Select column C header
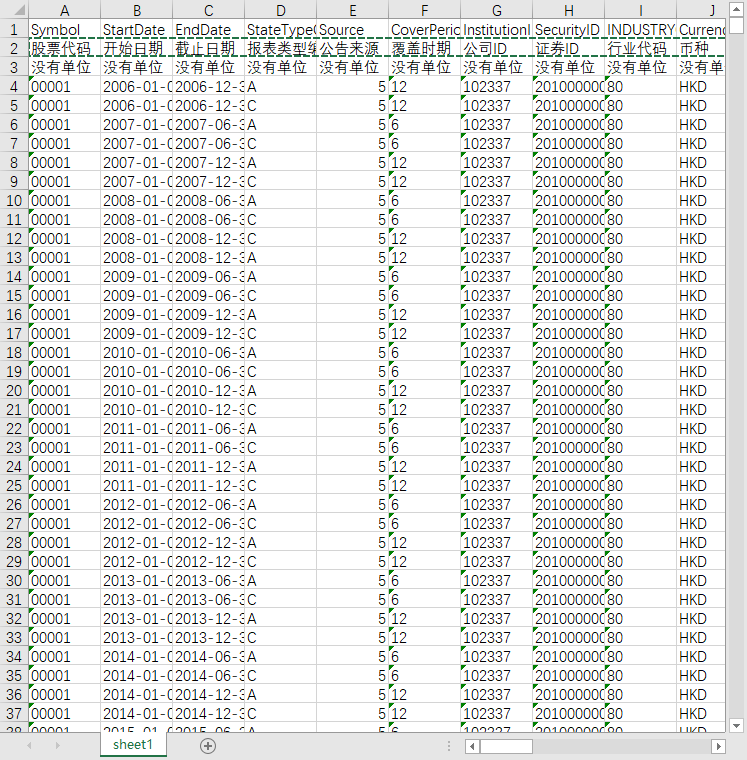Screen dimensions: 747x760 coord(208,10)
